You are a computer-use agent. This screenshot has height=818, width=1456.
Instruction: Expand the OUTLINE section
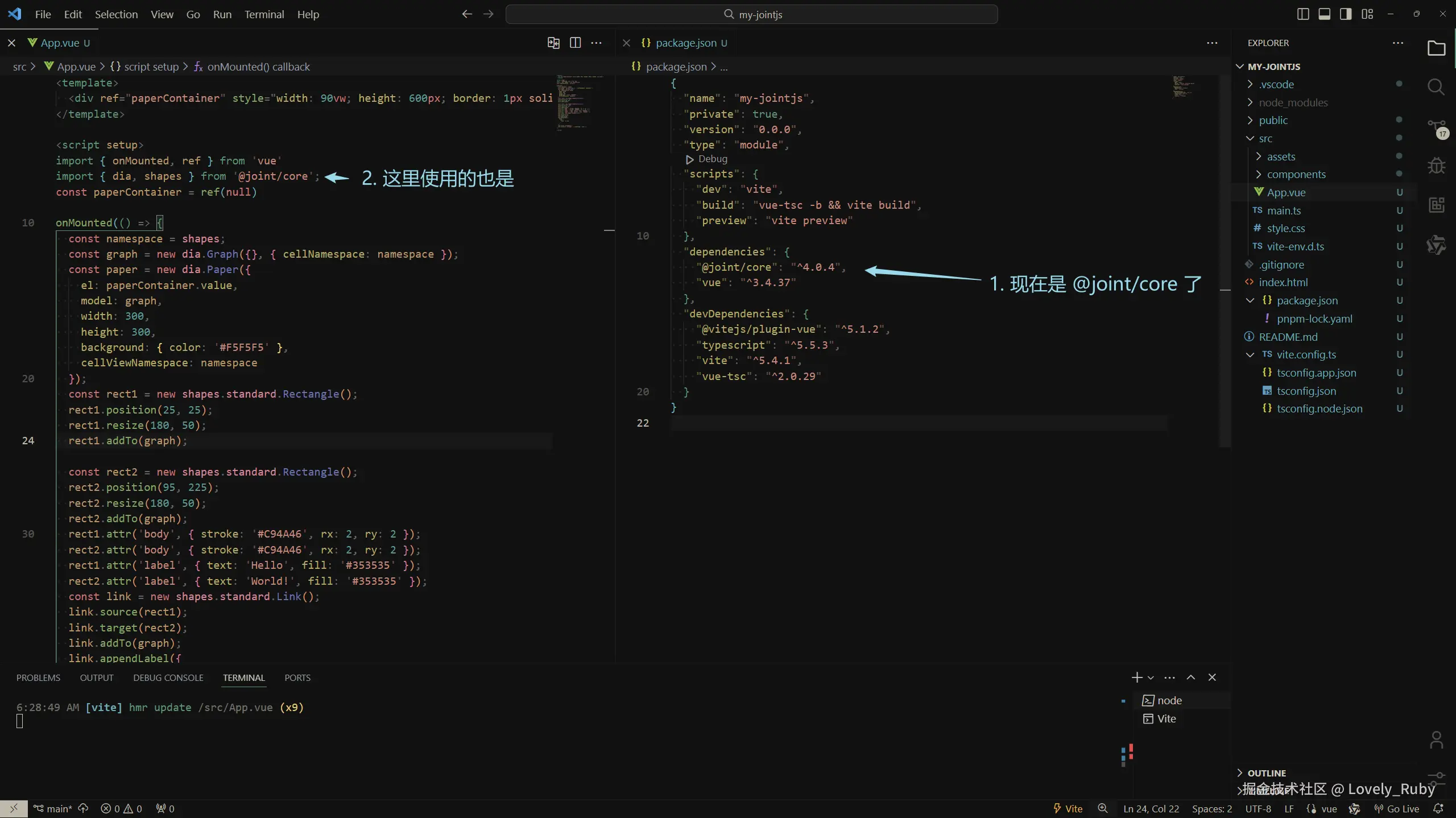(x=1266, y=773)
